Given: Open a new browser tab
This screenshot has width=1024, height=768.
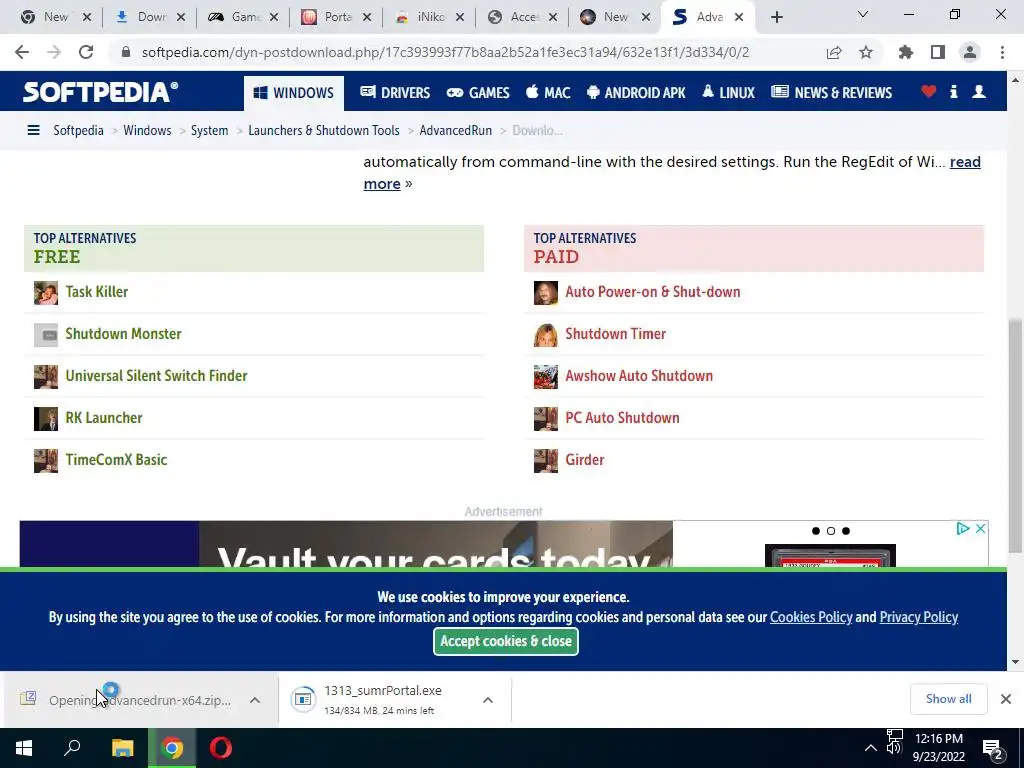Looking at the screenshot, I should coord(776,18).
